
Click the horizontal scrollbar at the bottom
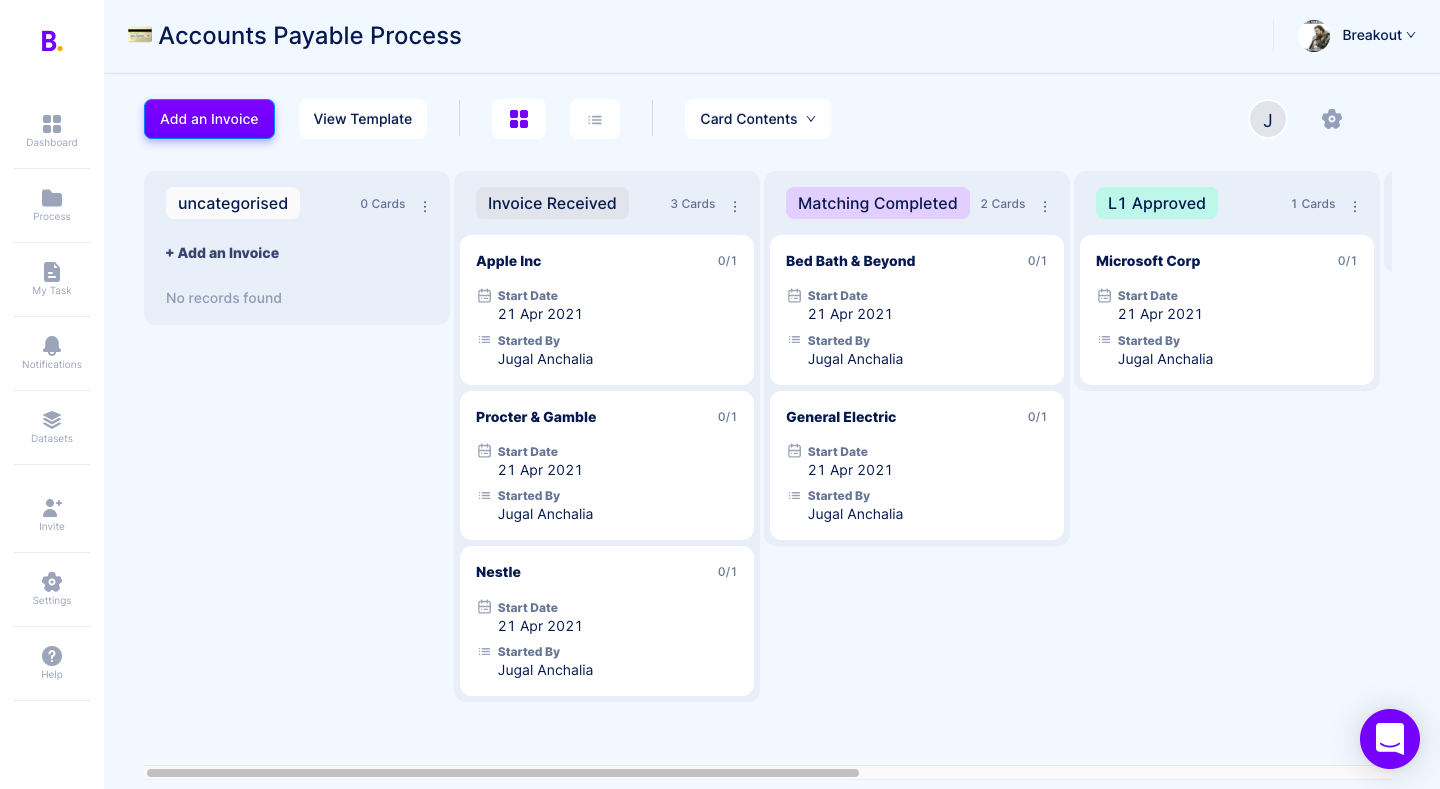pyautogui.click(x=502, y=773)
